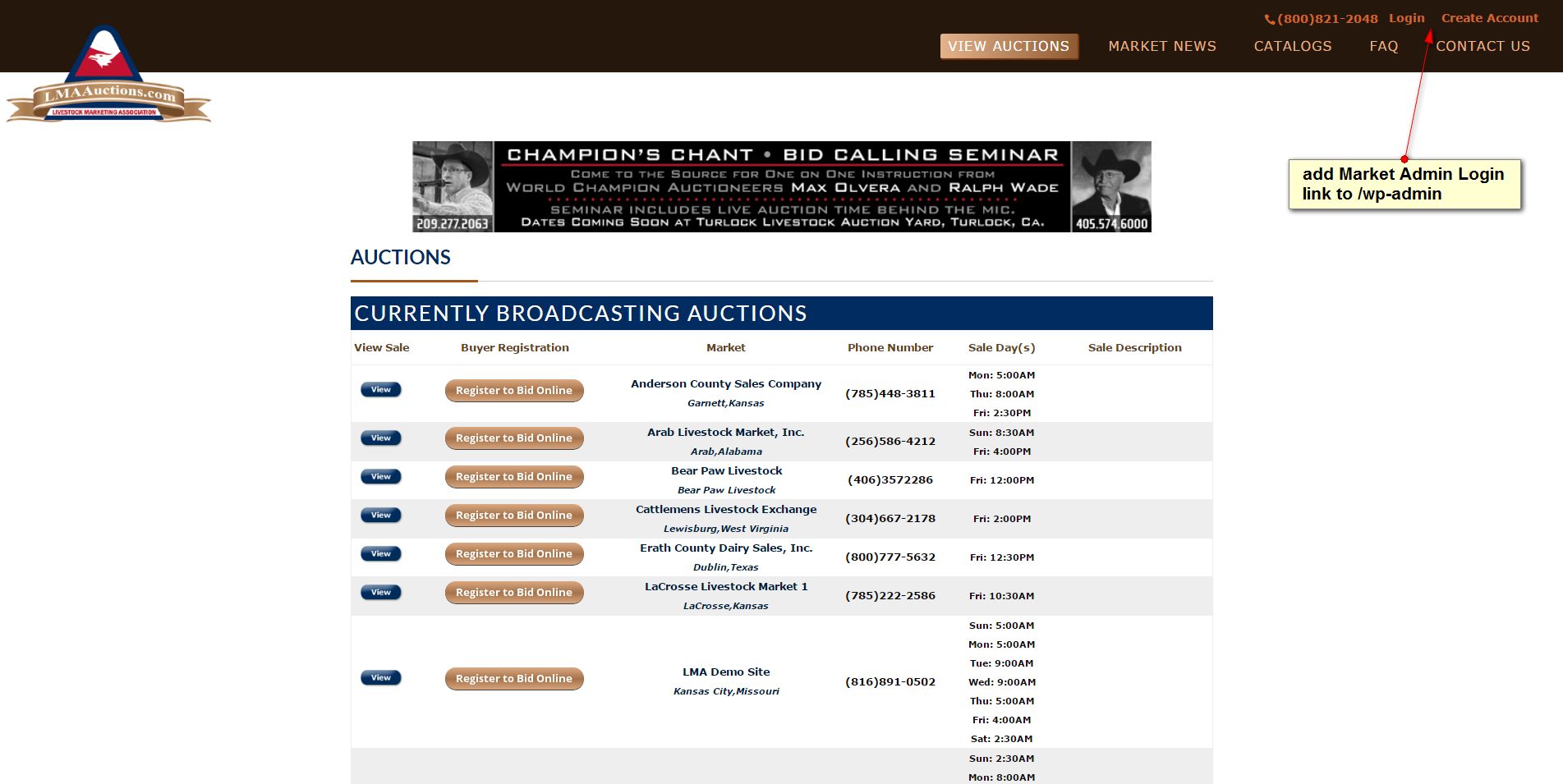Click the Sale Description column header
This screenshot has width=1563, height=784.
1135,347
